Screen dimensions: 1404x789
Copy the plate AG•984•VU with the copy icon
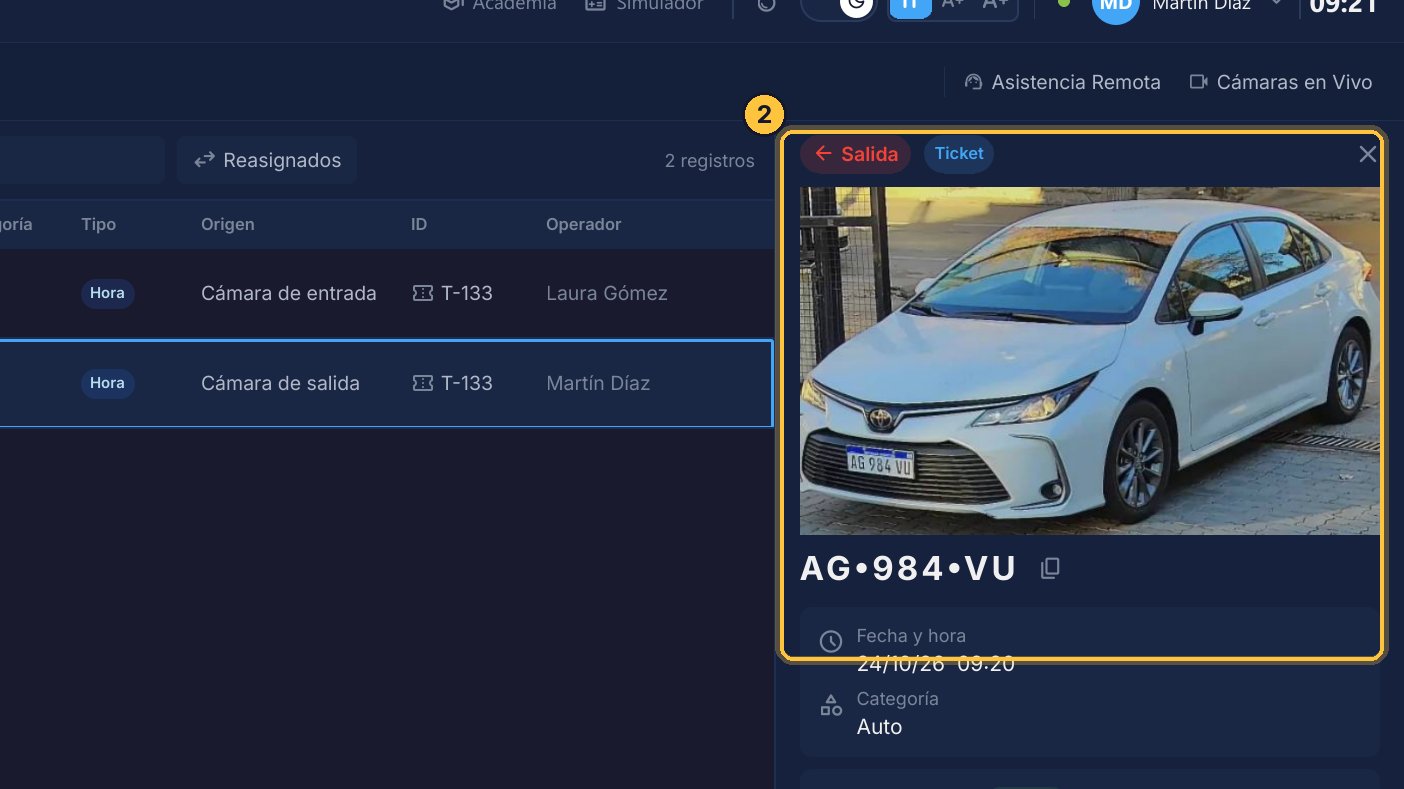(1050, 568)
